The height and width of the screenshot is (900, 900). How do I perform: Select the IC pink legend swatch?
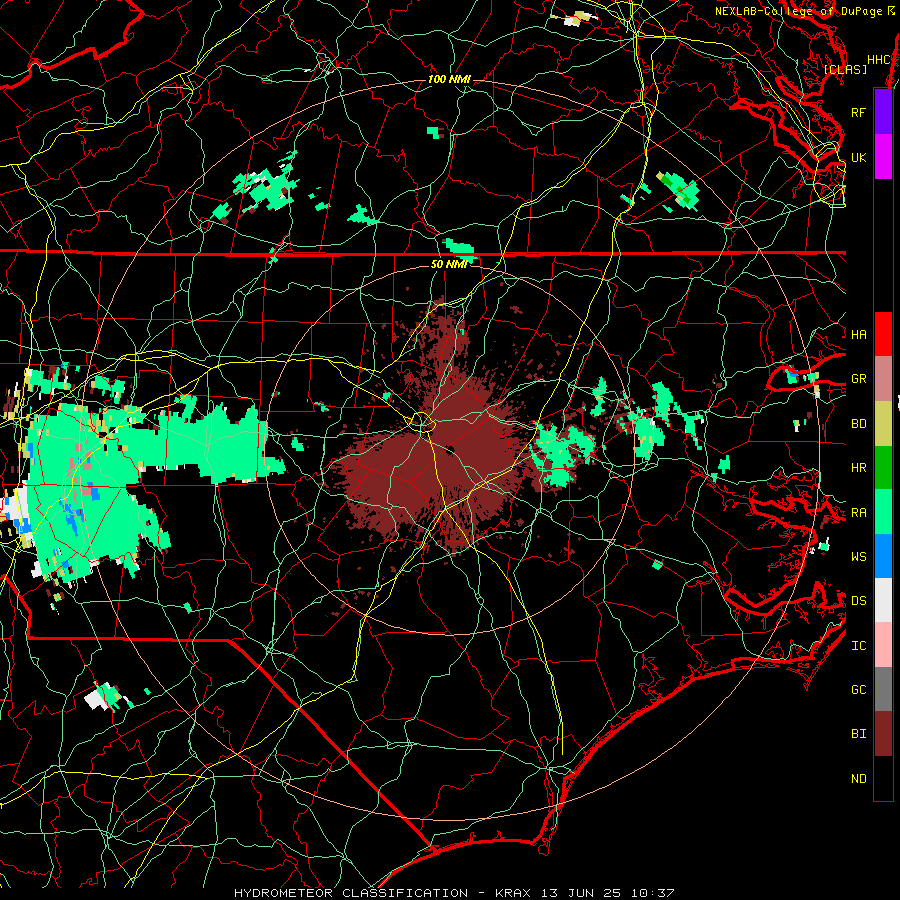[883, 645]
